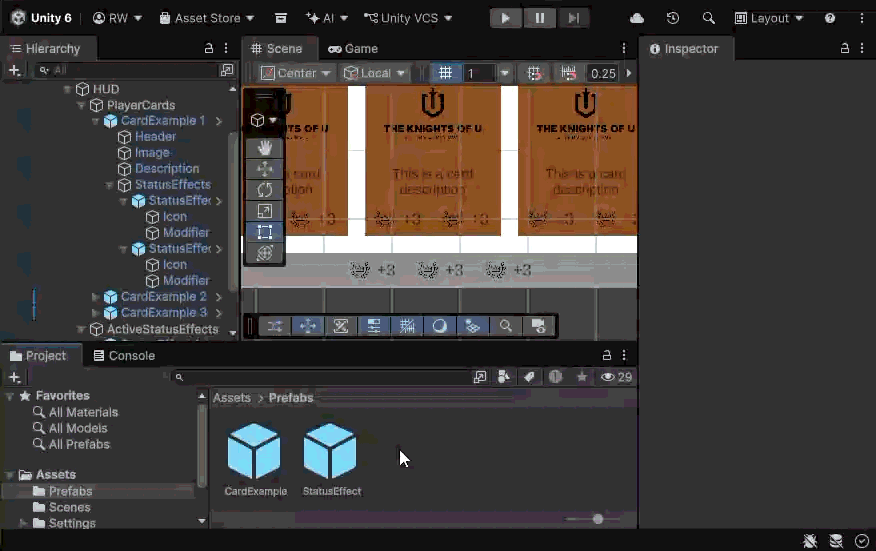Screen dimensions: 876x551
Task: Open prefab arrow for CardExample 1
Action: (x=219, y=121)
